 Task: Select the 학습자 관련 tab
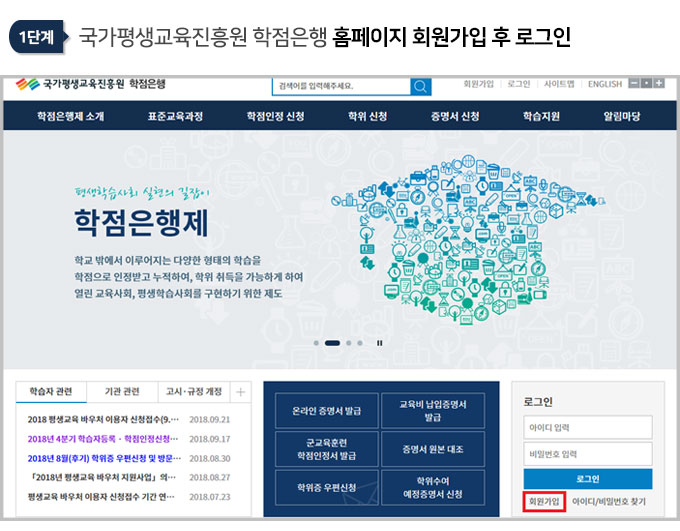click(51, 392)
